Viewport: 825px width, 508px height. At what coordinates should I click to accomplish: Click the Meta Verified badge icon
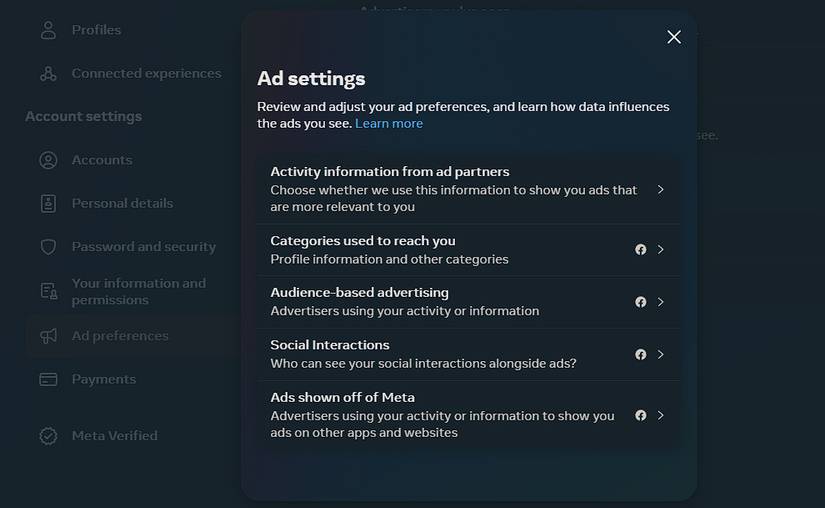click(x=48, y=436)
